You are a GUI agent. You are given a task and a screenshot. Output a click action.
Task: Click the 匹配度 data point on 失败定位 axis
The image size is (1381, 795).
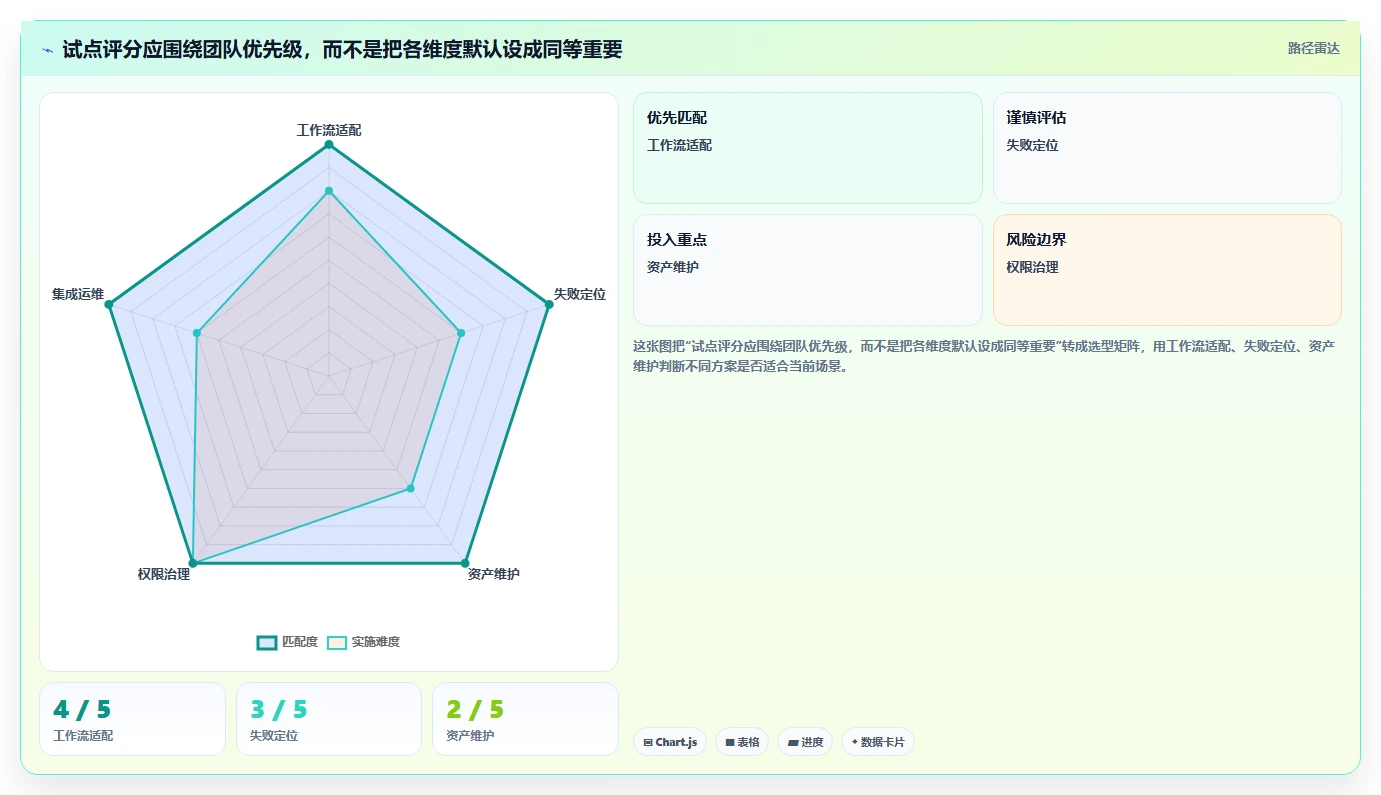548,305
